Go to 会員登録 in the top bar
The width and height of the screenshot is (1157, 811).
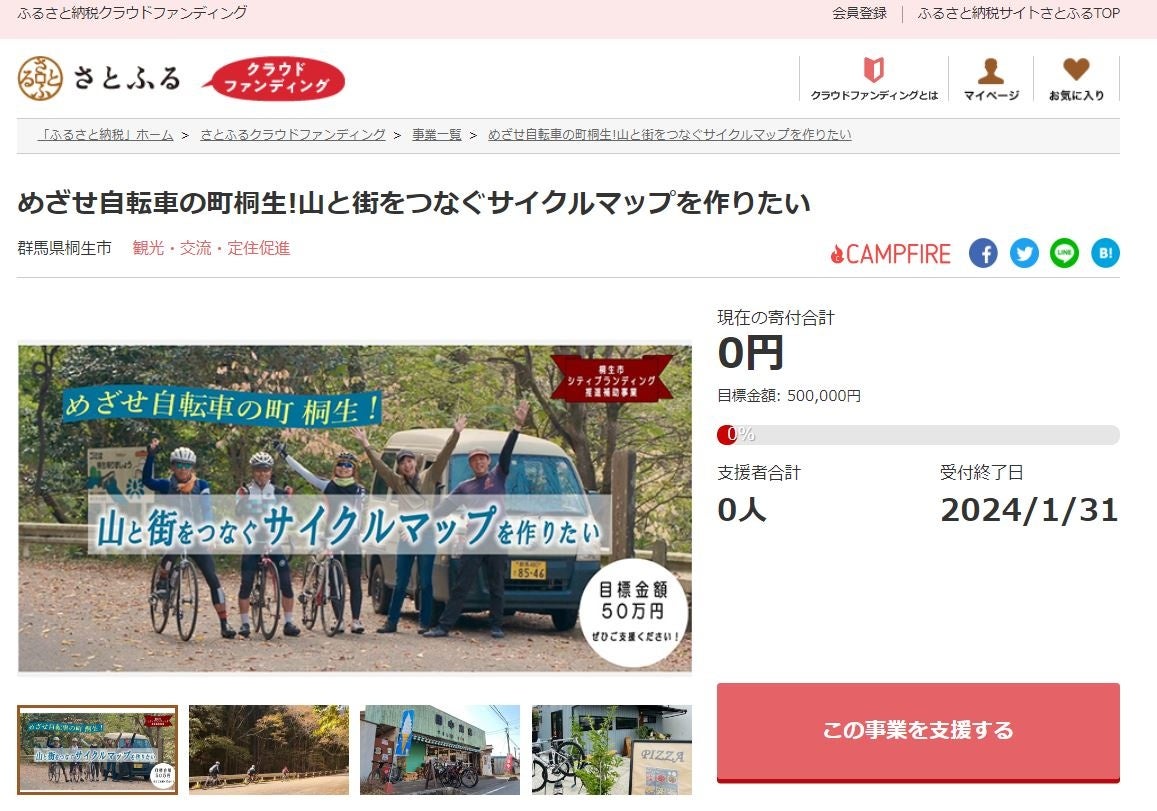tap(859, 13)
